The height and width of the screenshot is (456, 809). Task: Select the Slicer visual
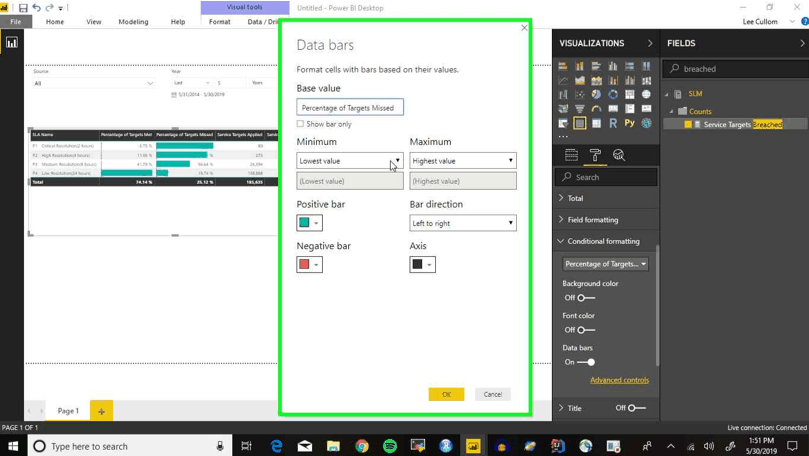pos(563,123)
